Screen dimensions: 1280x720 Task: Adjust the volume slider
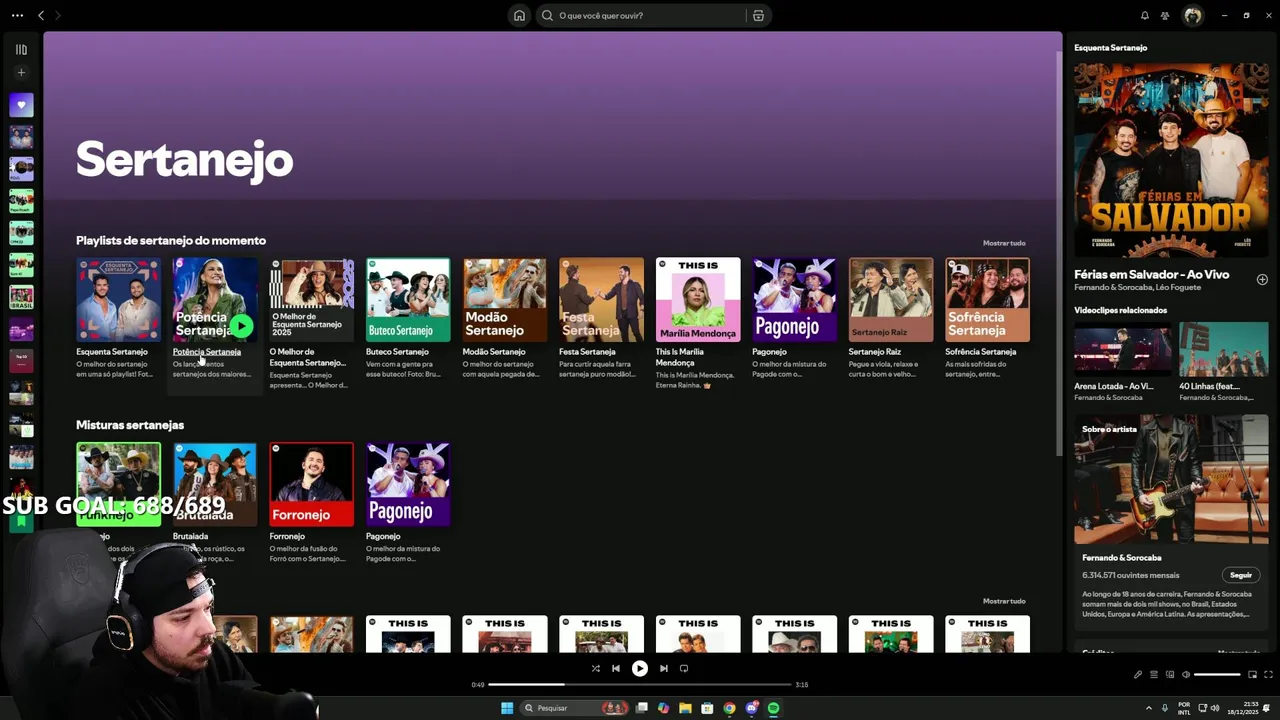point(1217,675)
